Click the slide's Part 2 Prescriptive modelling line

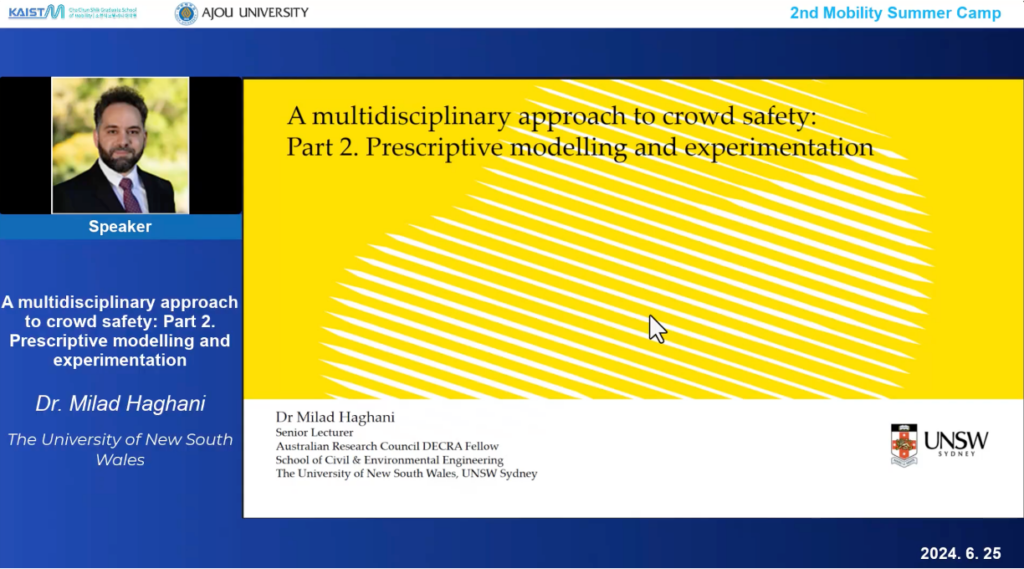point(580,148)
